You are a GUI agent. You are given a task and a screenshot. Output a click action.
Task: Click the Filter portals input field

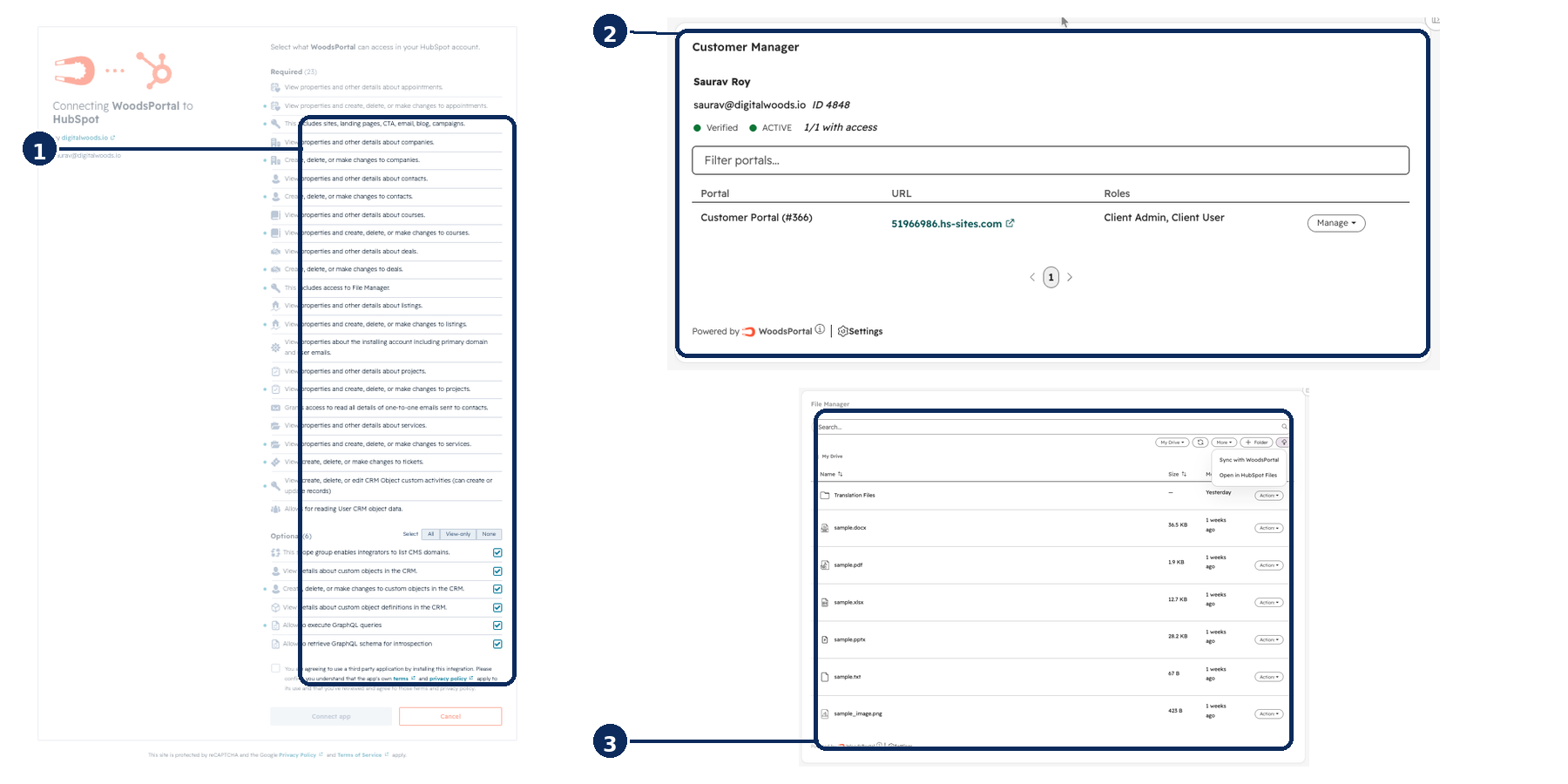(1050, 160)
